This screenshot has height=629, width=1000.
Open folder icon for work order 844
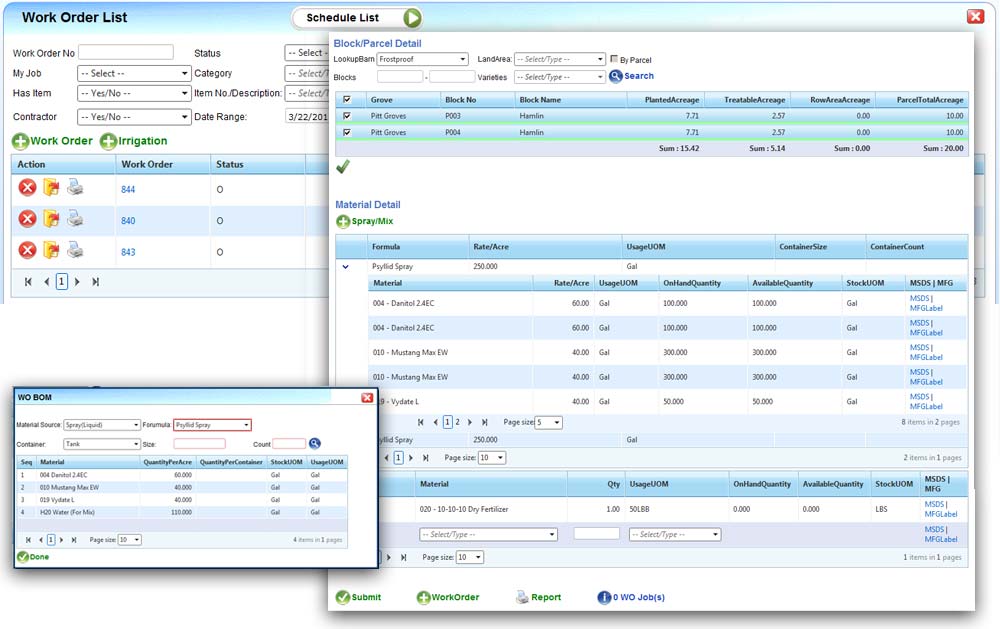point(51,188)
